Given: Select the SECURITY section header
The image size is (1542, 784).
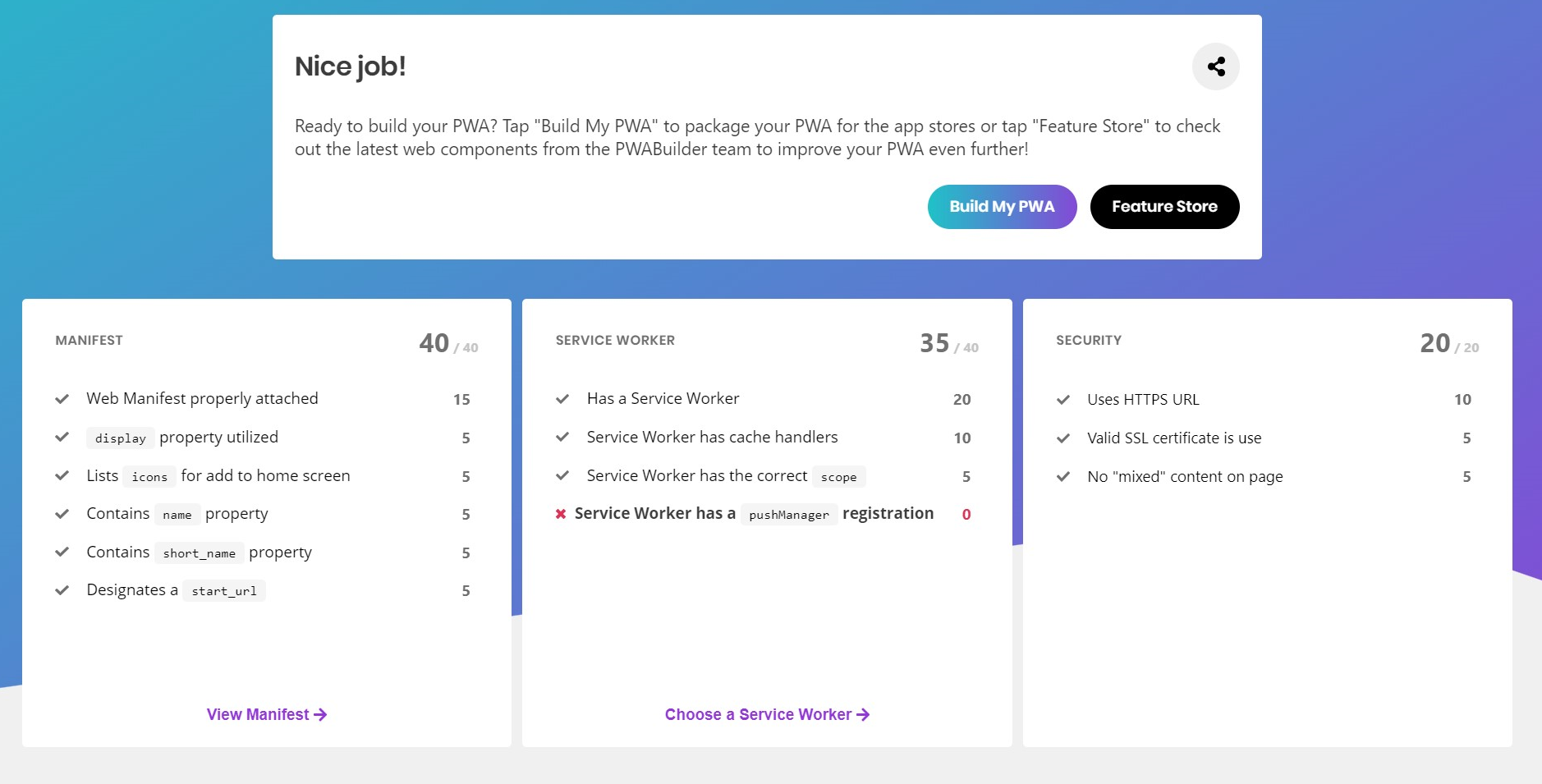Looking at the screenshot, I should (x=1088, y=340).
